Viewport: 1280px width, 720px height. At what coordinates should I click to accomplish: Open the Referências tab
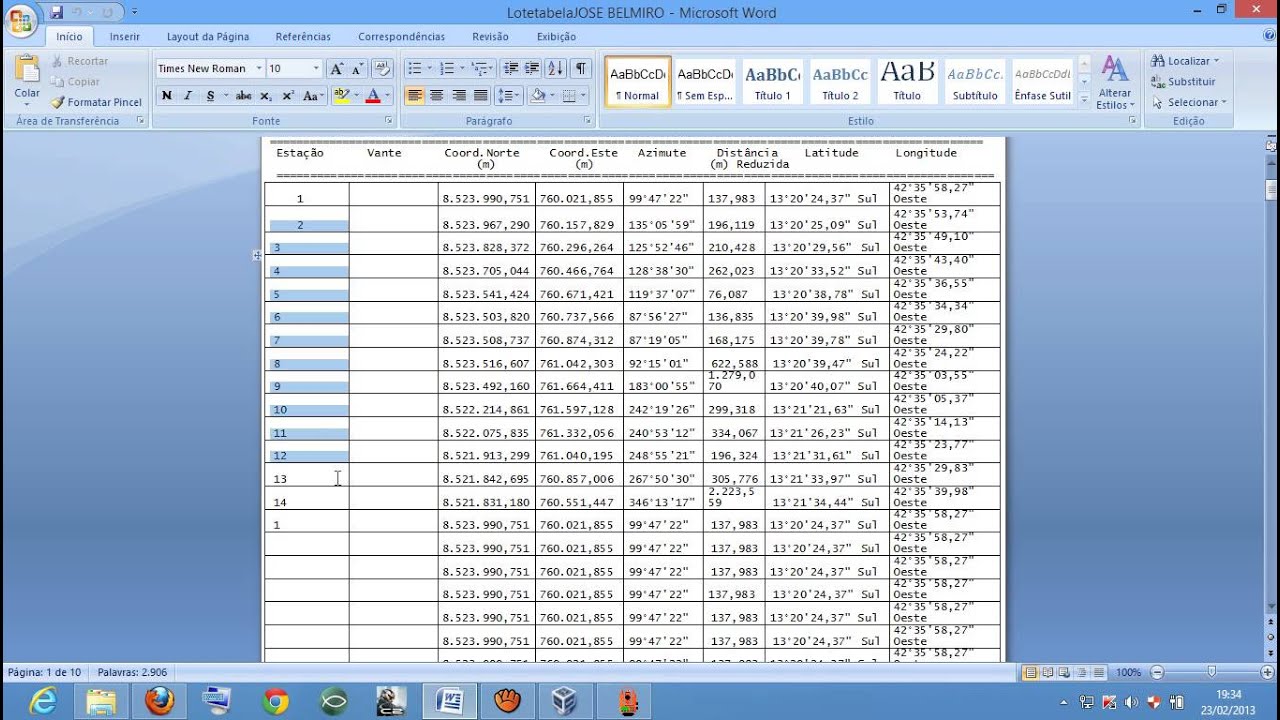[303, 37]
